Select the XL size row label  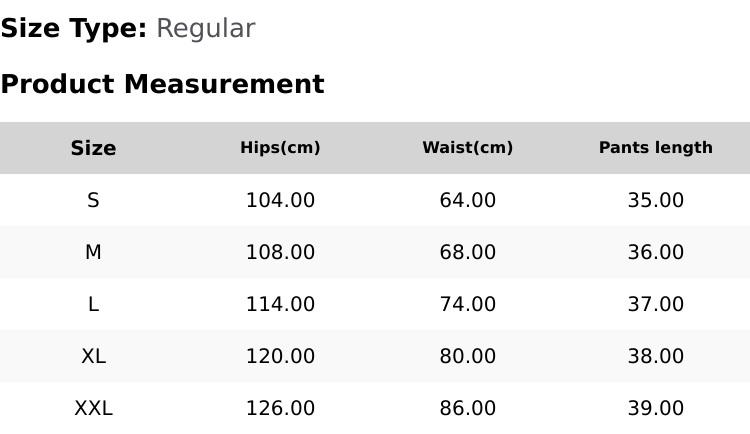(93, 356)
